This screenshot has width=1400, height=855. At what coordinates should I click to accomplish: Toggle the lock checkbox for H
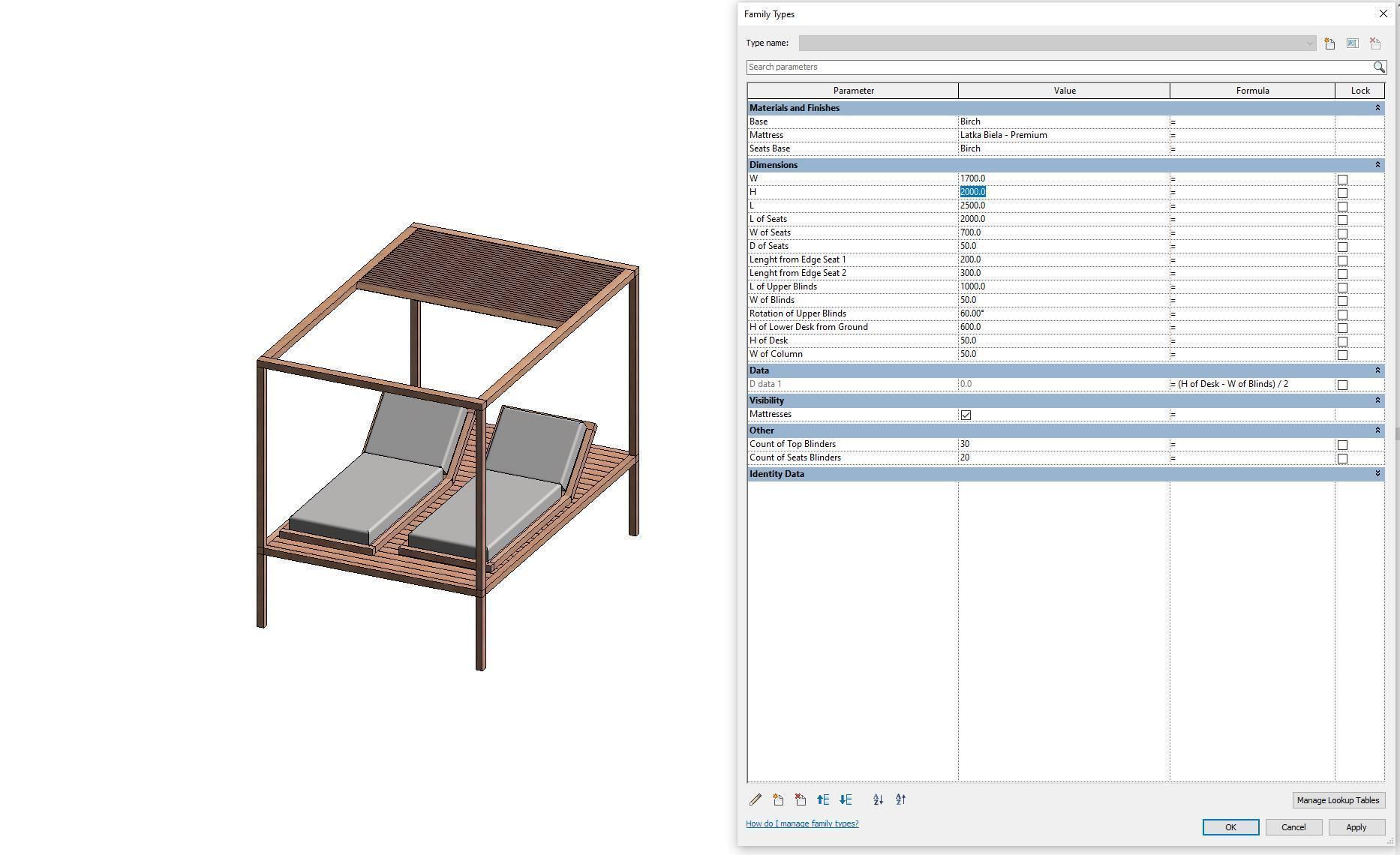[1342, 193]
